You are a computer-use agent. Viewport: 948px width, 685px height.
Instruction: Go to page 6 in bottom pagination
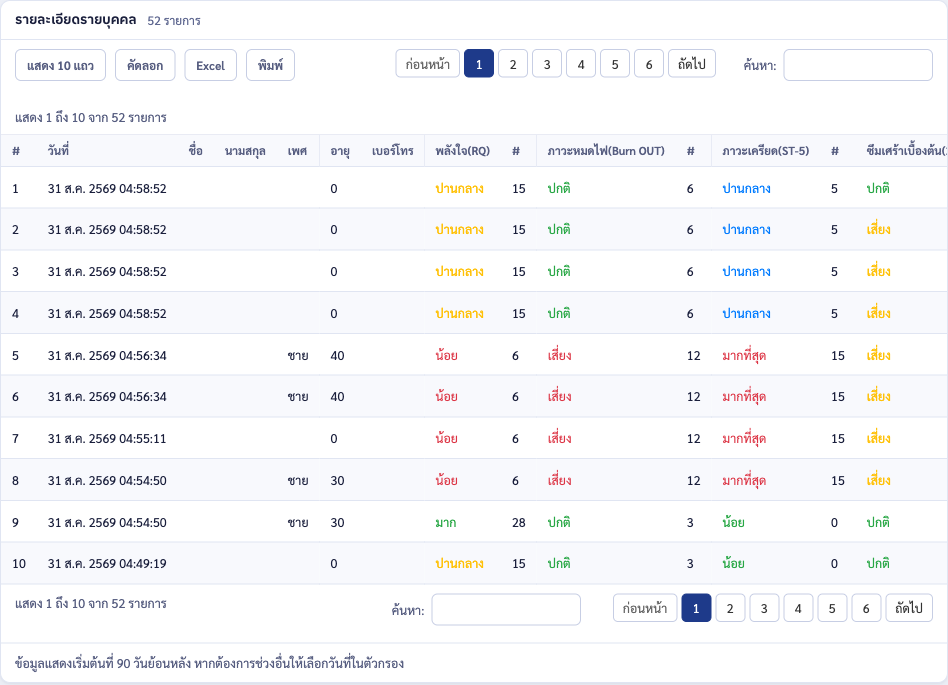pos(866,608)
